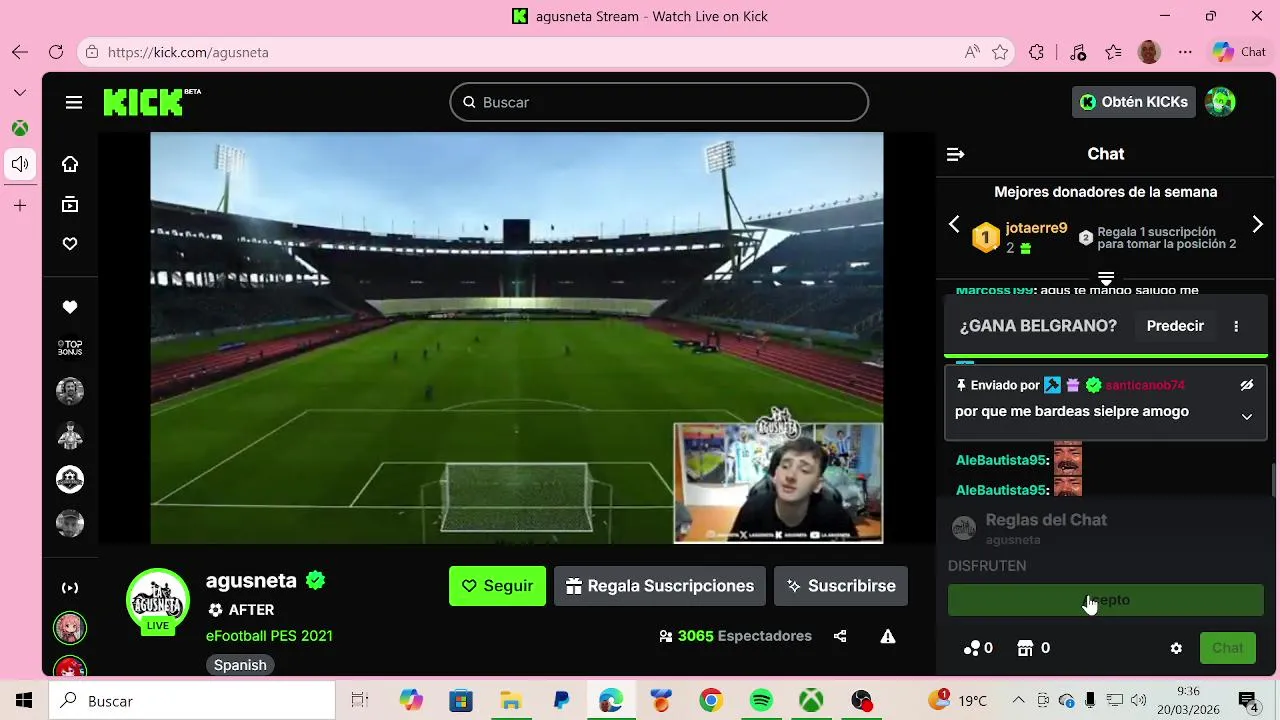Share the stream via share icon
Image resolution: width=1280 pixels, height=720 pixels.
pyautogui.click(x=840, y=636)
